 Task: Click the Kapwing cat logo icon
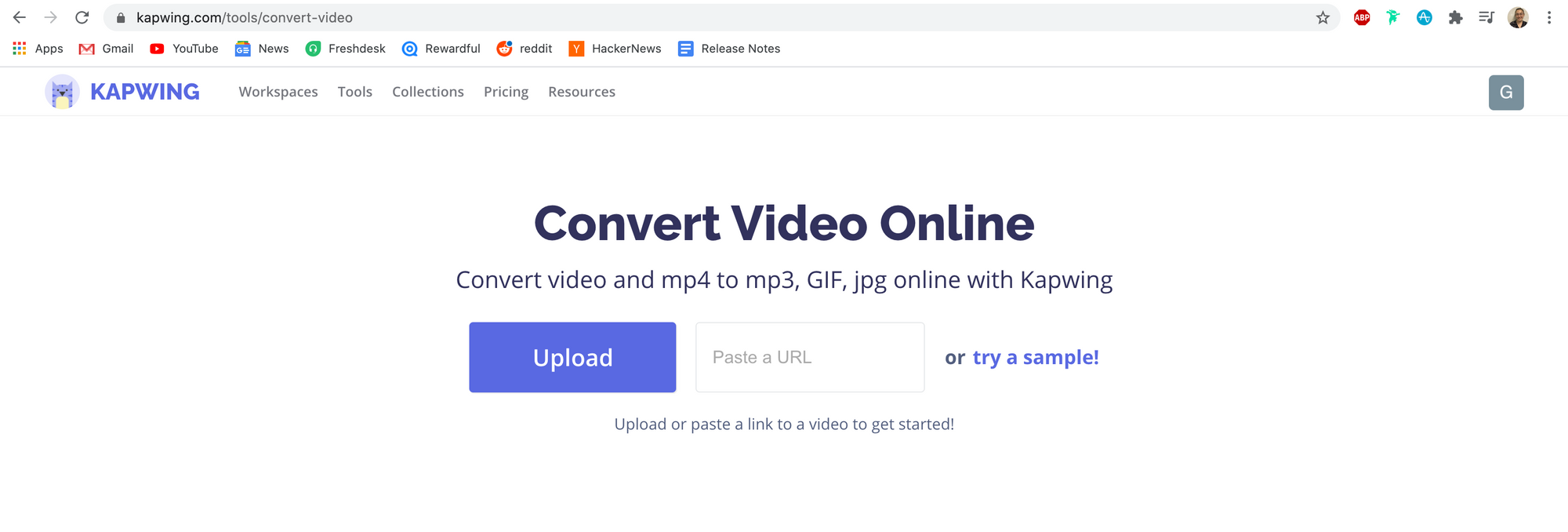62,92
